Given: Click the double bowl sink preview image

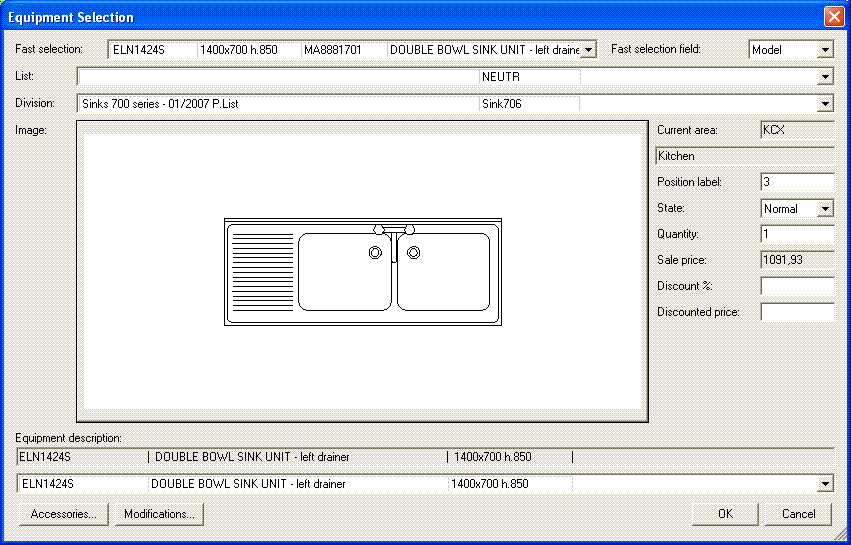Looking at the screenshot, I should (362, 273).
